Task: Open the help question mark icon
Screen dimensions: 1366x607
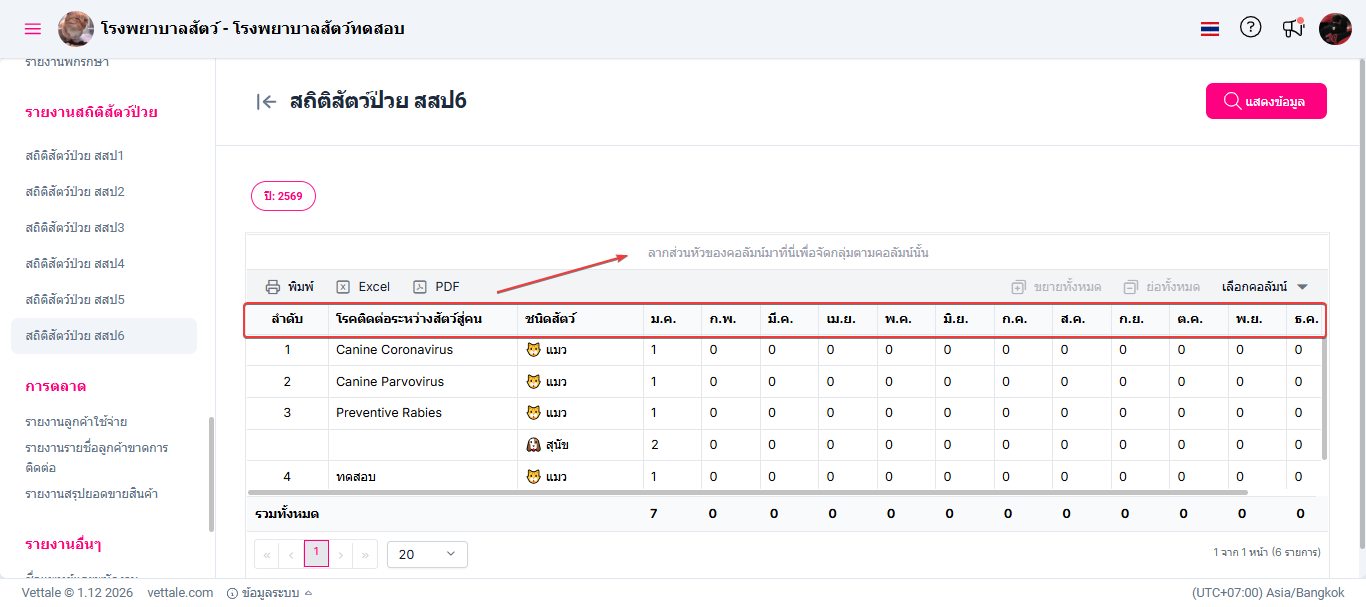Action: point(1251,27)
